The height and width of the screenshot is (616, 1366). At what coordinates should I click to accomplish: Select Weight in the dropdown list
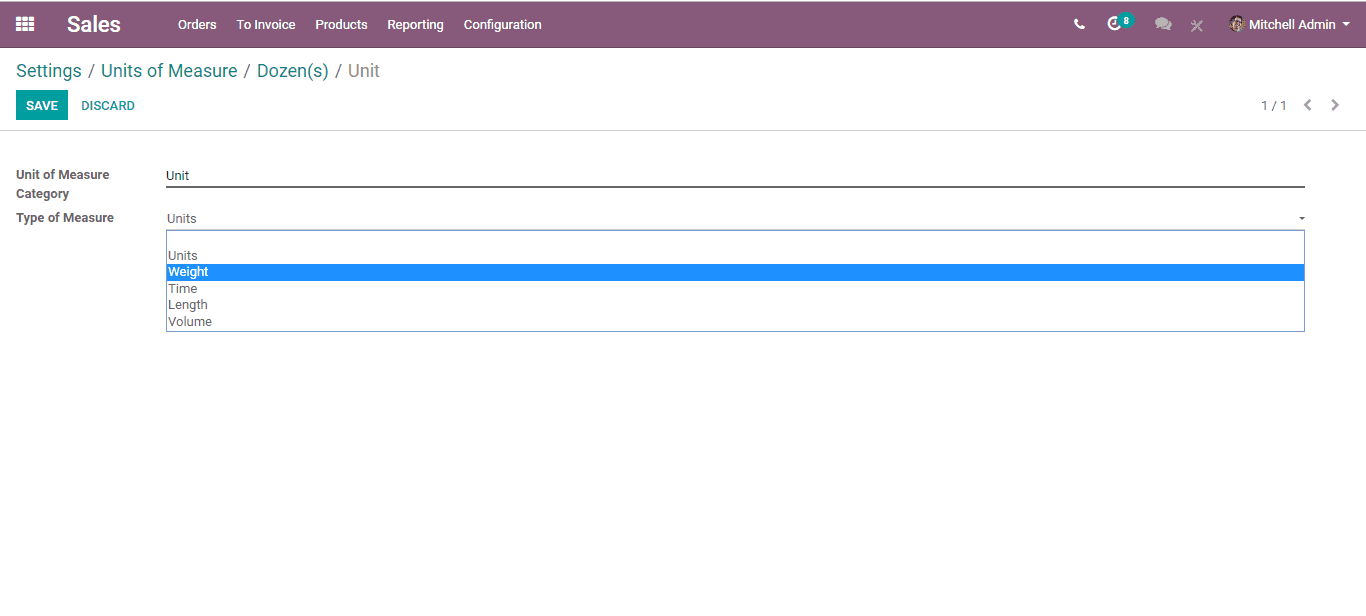735,272
